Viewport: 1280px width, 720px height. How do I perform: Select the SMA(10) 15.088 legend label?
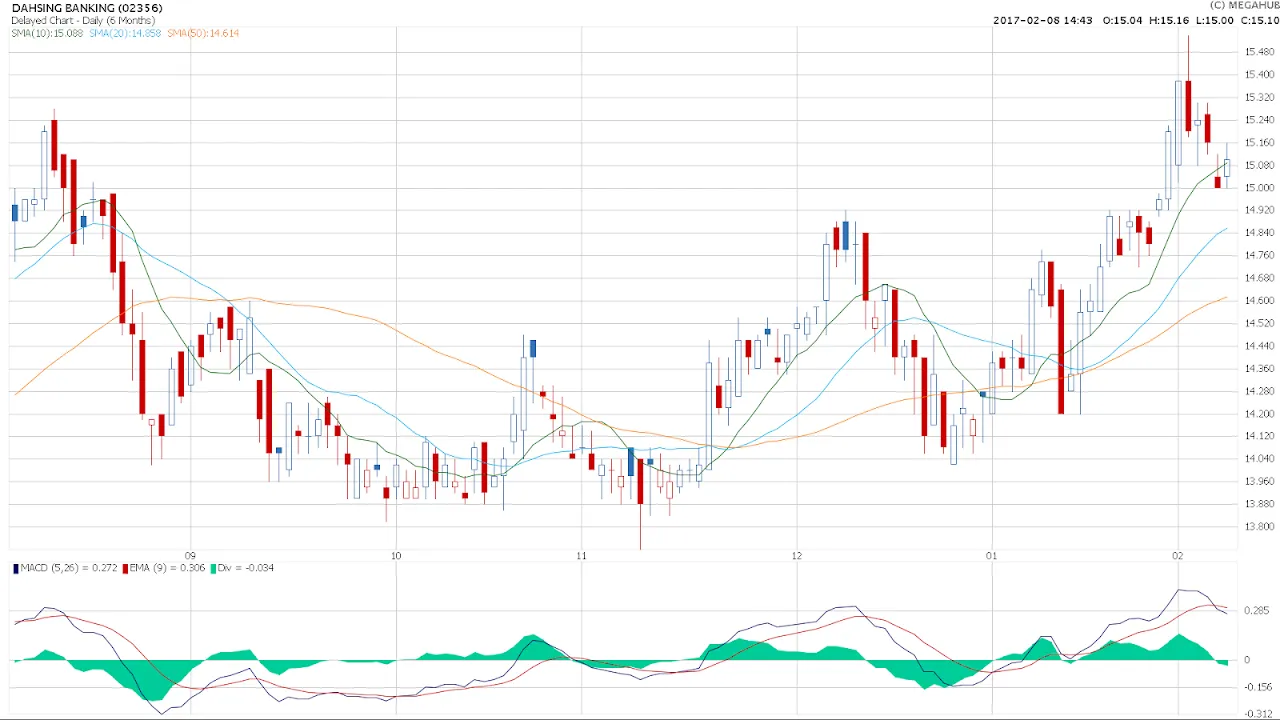tap(47, 33)
